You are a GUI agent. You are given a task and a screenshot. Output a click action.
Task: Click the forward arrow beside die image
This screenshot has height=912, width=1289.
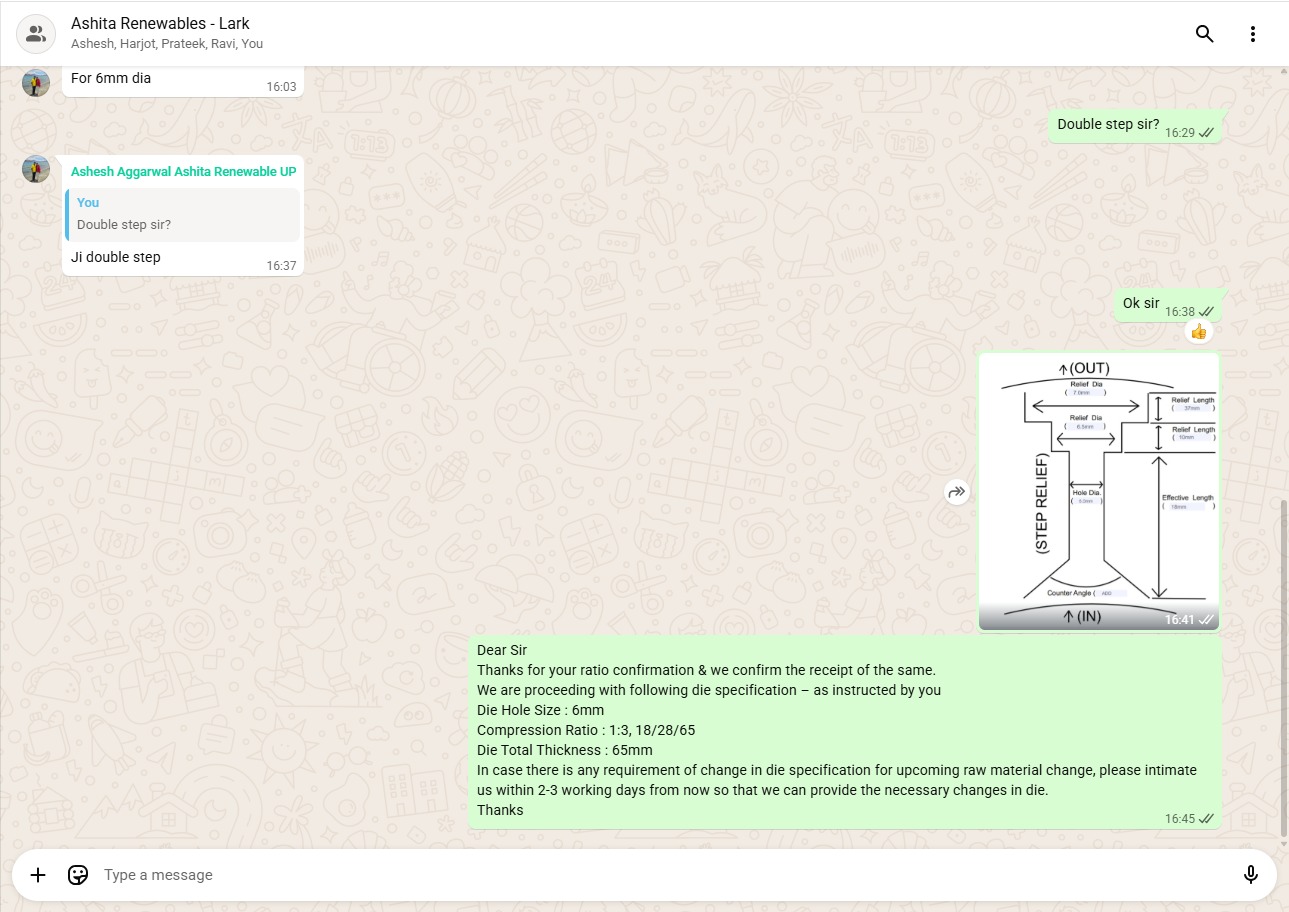tap(957, 491)
